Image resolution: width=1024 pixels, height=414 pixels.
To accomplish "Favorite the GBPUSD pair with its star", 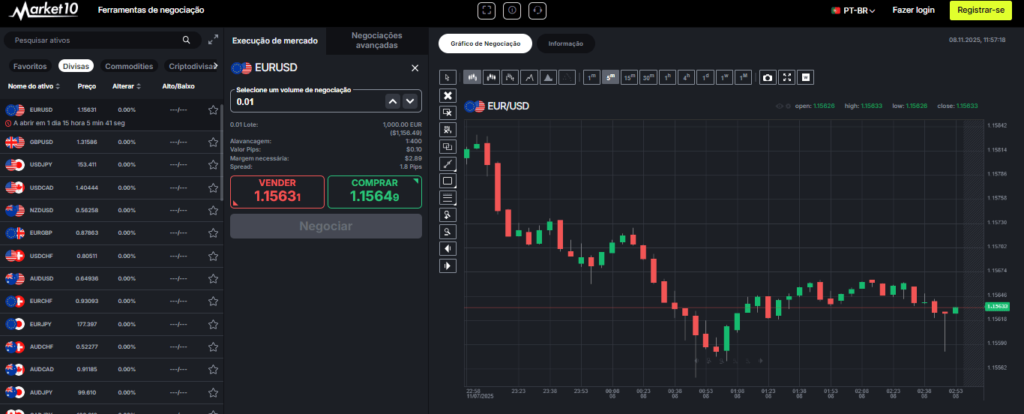I will tap(213, 142).
